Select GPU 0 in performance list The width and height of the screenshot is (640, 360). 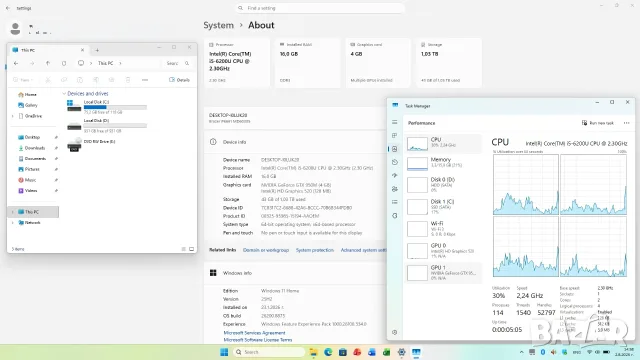[444, 251]
